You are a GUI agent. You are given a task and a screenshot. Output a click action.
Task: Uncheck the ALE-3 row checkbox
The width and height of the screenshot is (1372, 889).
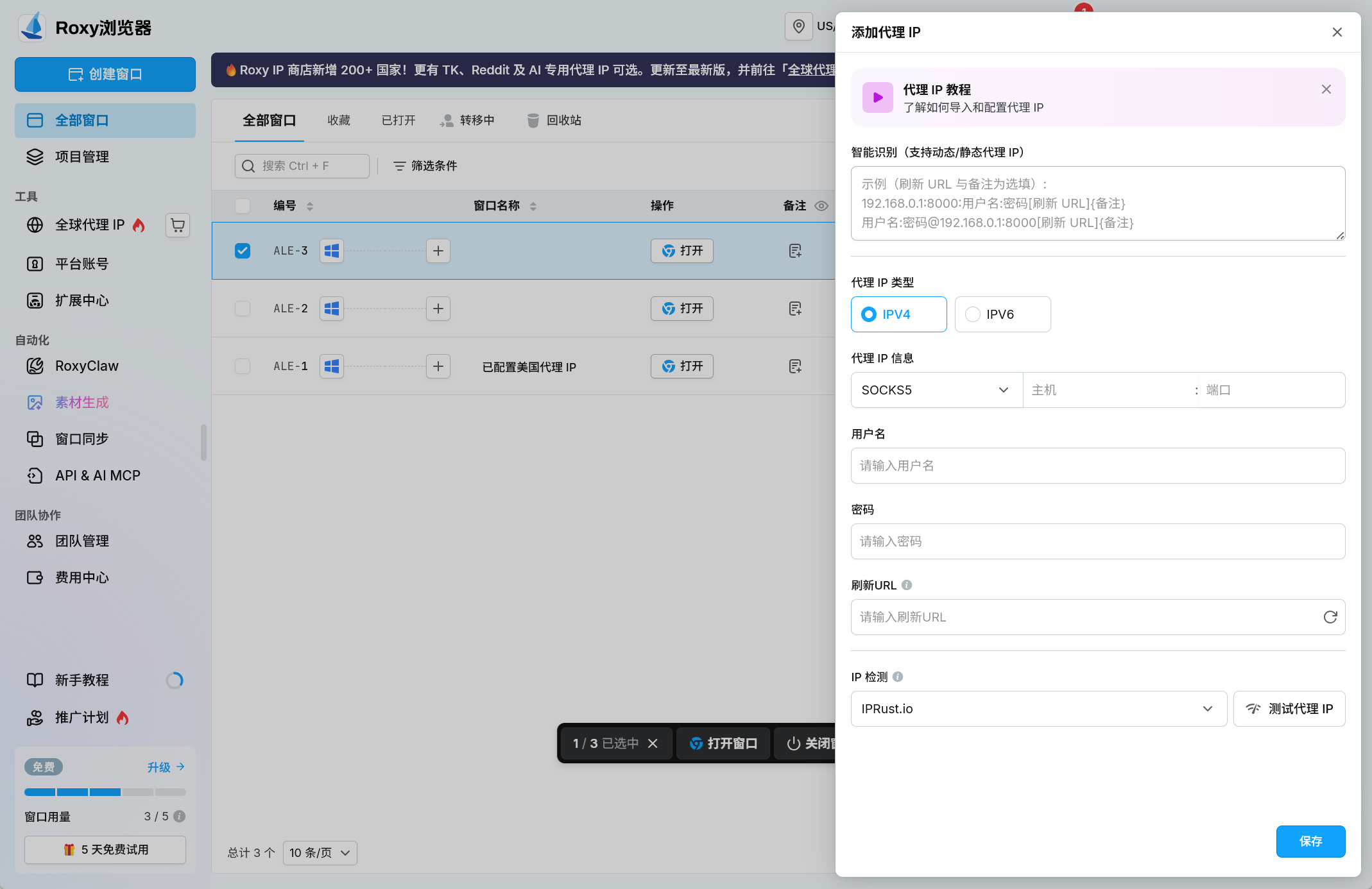(x=243, y=251)
